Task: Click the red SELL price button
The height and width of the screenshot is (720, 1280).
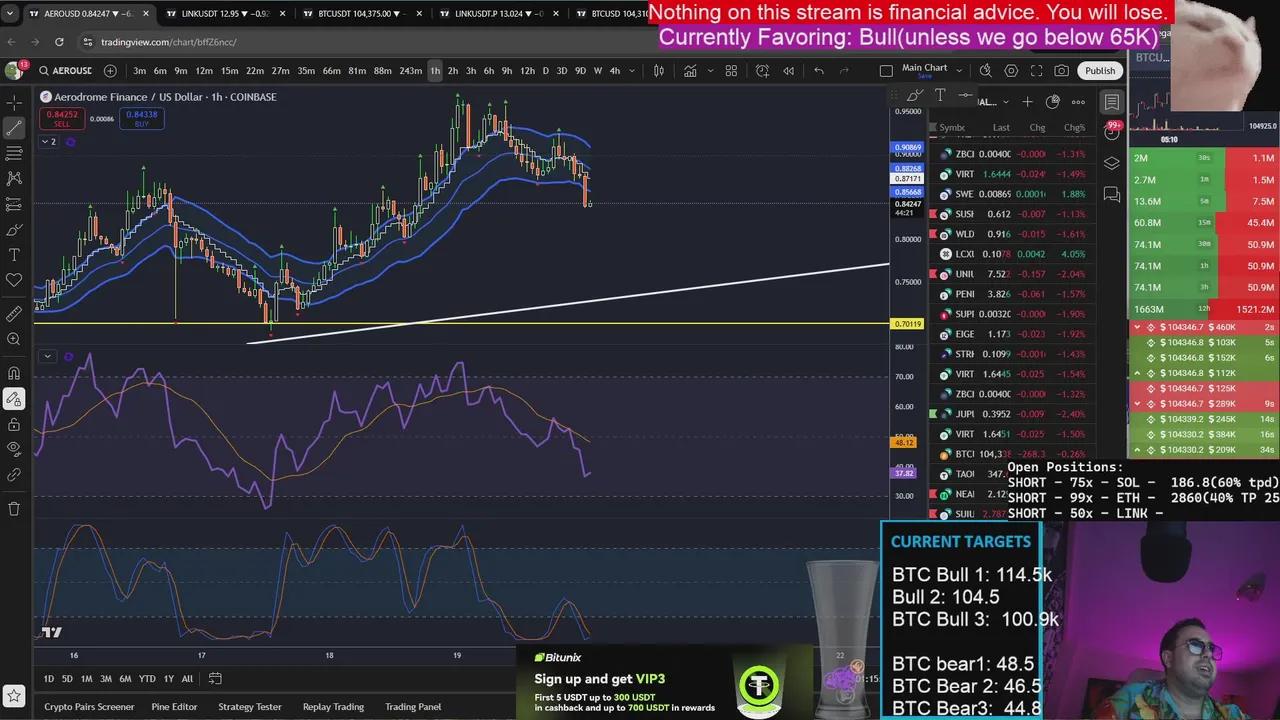Action: click(x=61, y=118)
